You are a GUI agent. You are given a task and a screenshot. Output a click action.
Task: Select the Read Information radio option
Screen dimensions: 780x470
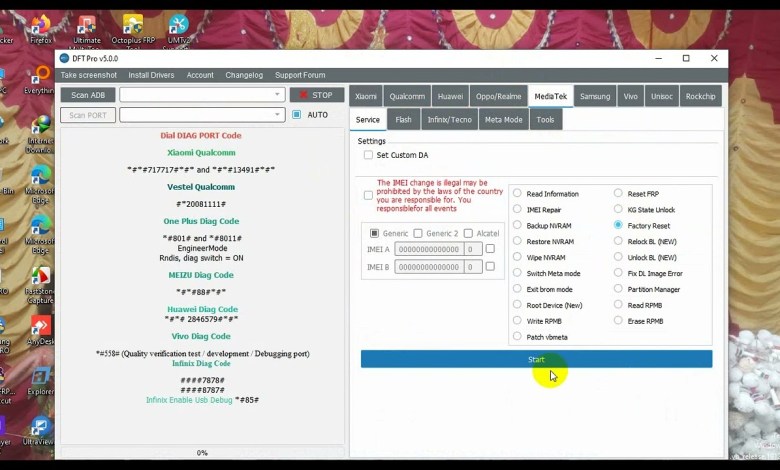pos(517,194)
